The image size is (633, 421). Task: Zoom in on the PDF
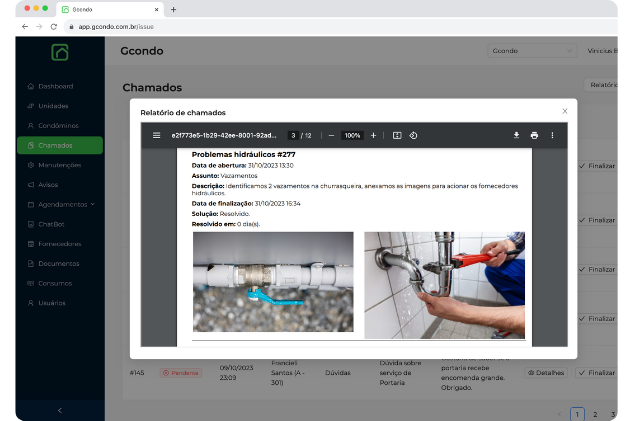coord(373,135)
